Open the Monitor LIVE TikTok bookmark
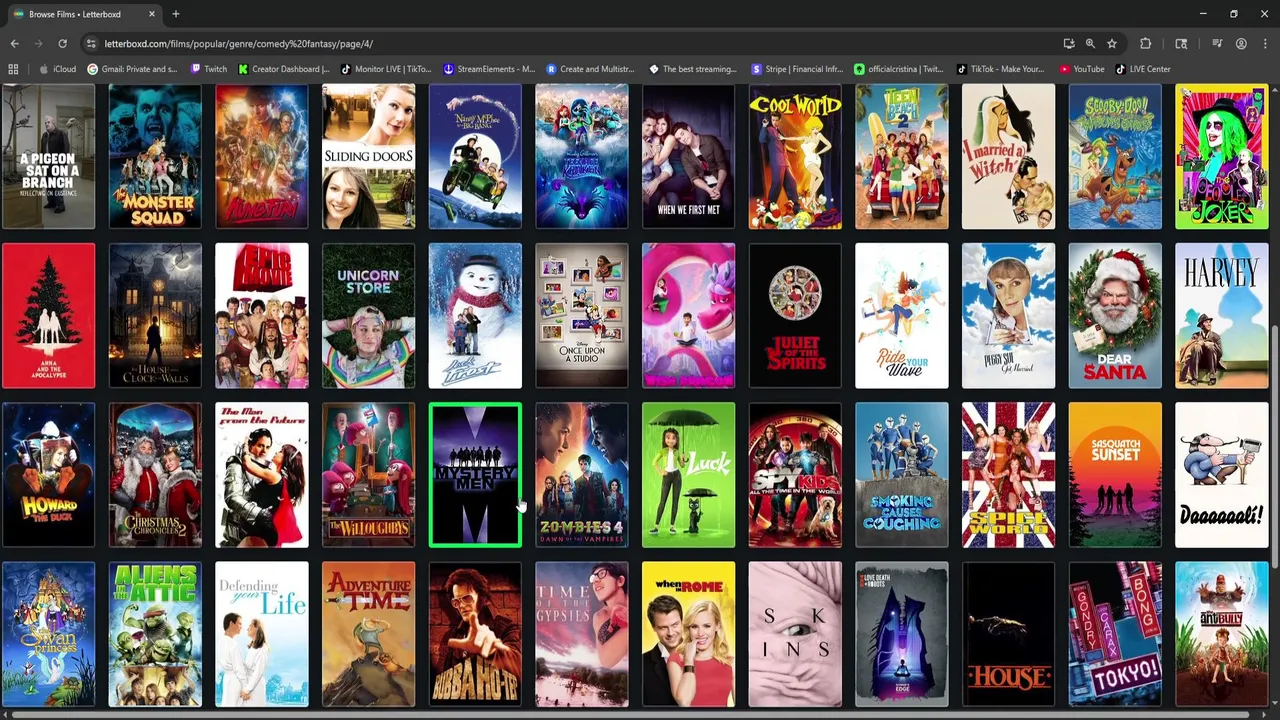1280x720 pixels. 386,69
